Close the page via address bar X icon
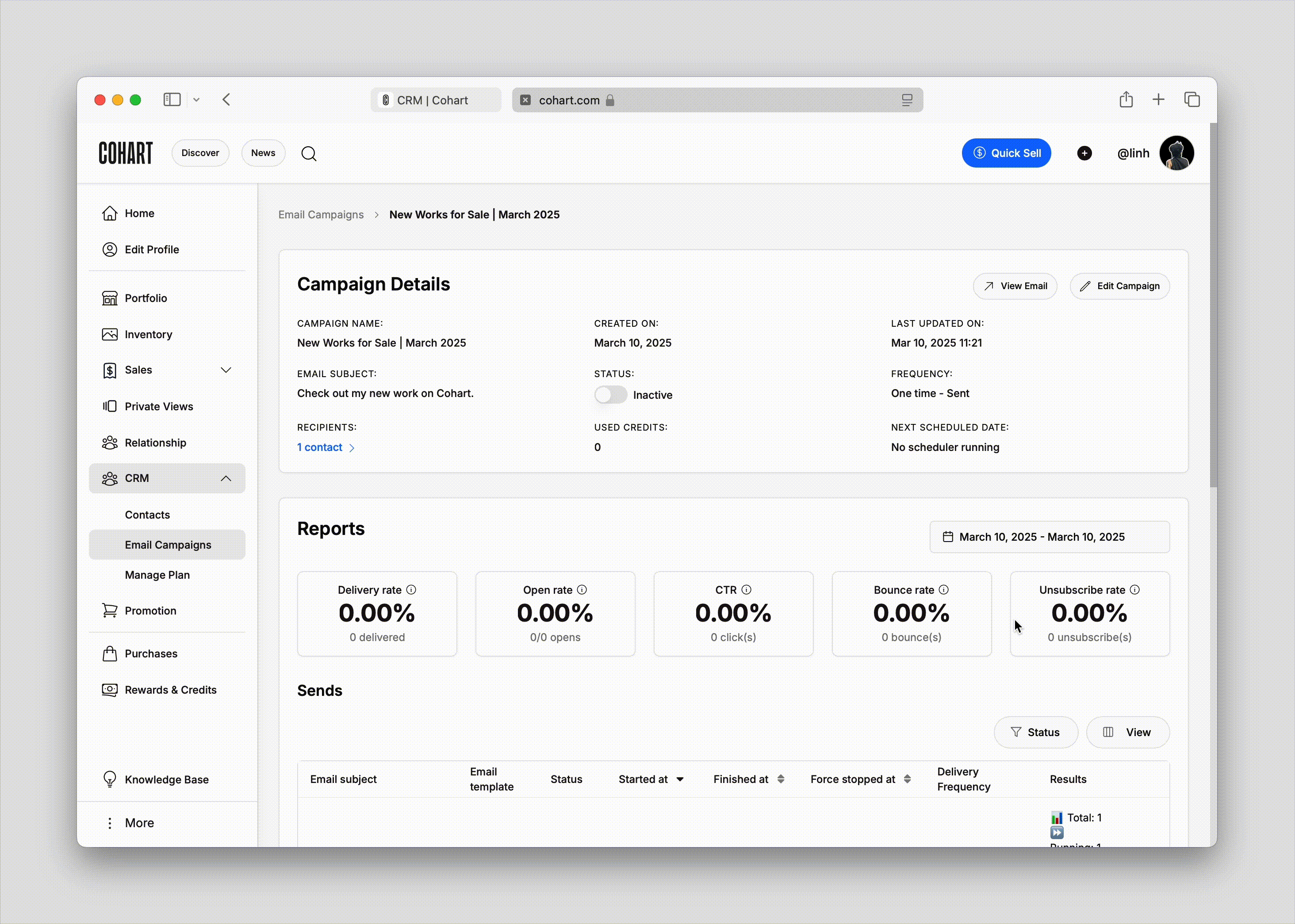The width and height of the screenshot is (1295, 924). click(525, 100)
